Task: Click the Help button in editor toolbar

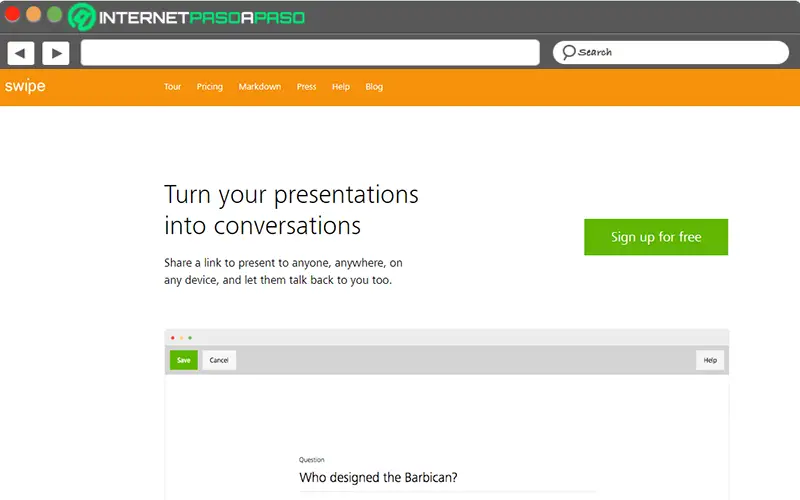Action: 710,360
